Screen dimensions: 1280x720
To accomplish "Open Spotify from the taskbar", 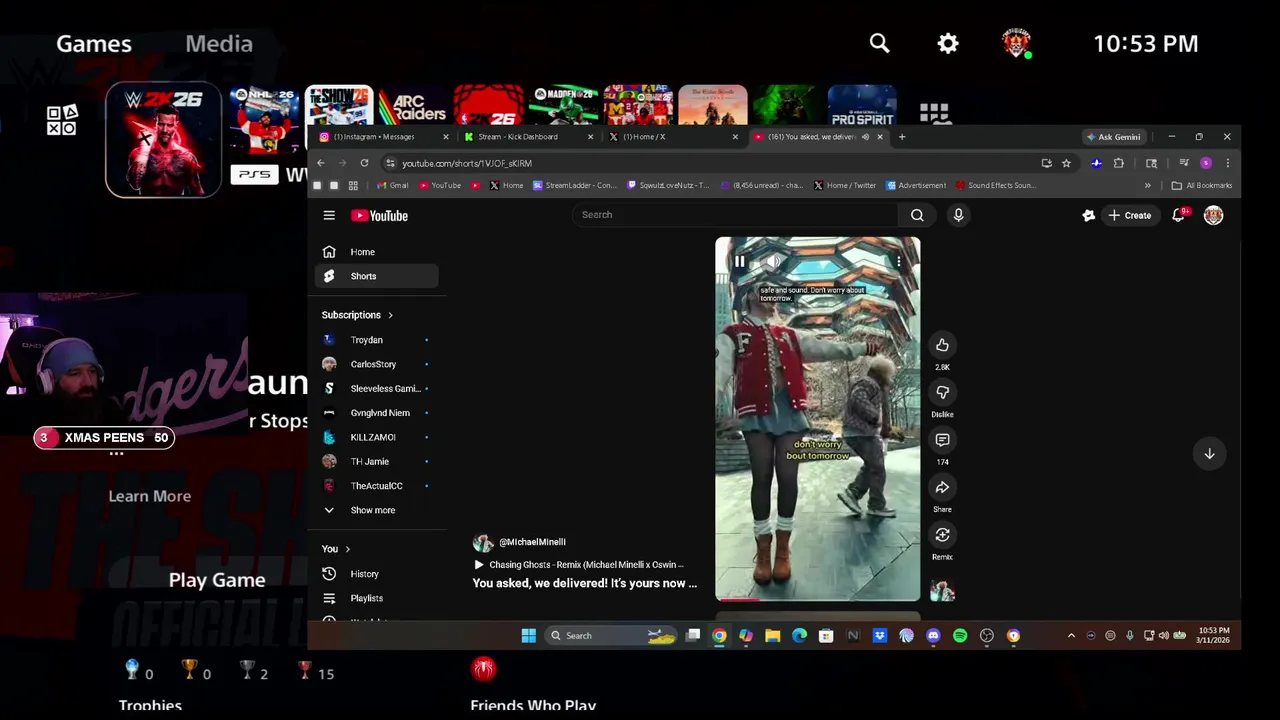I will point(960,635).
